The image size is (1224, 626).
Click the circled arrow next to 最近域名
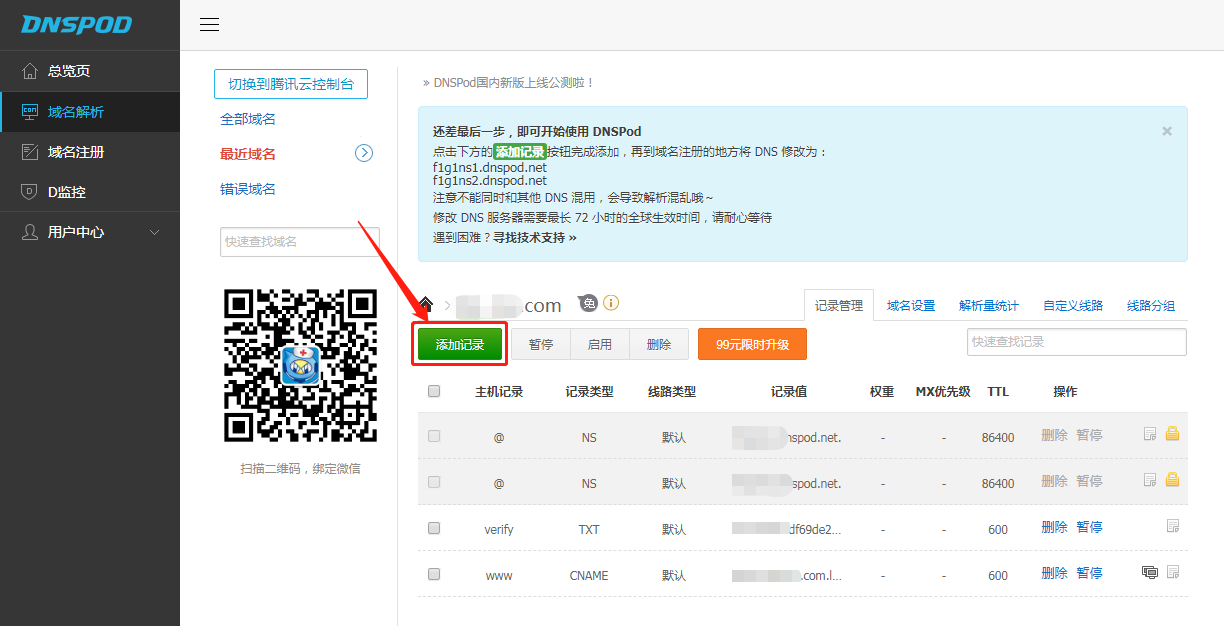coord(364,153)
